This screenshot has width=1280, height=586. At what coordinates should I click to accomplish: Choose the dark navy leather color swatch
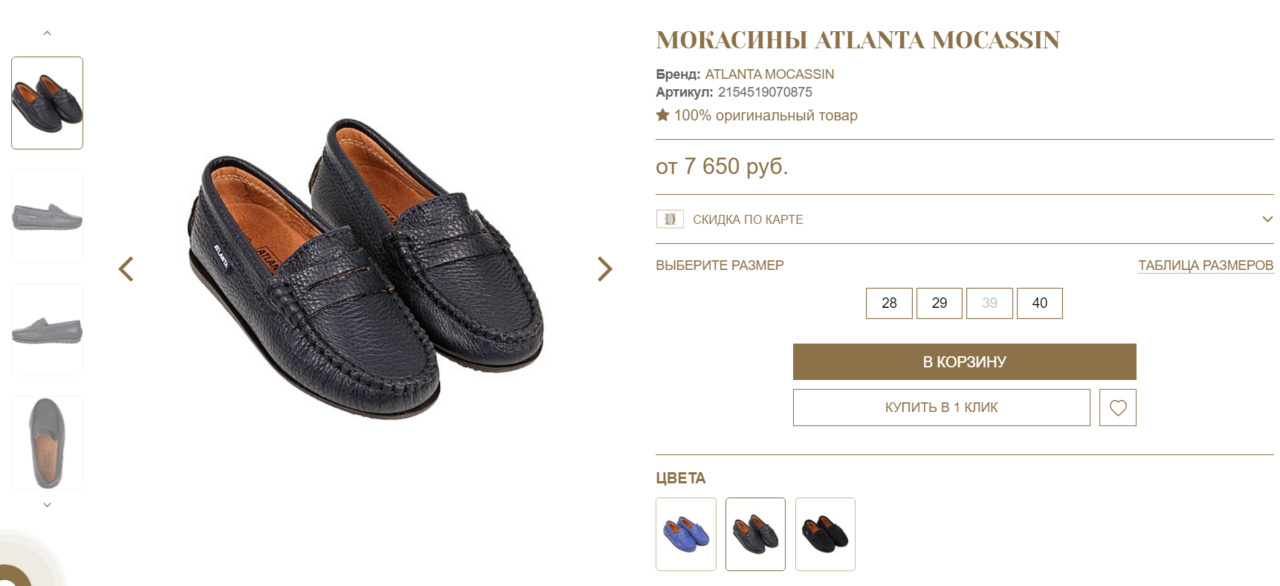[755, 534]
